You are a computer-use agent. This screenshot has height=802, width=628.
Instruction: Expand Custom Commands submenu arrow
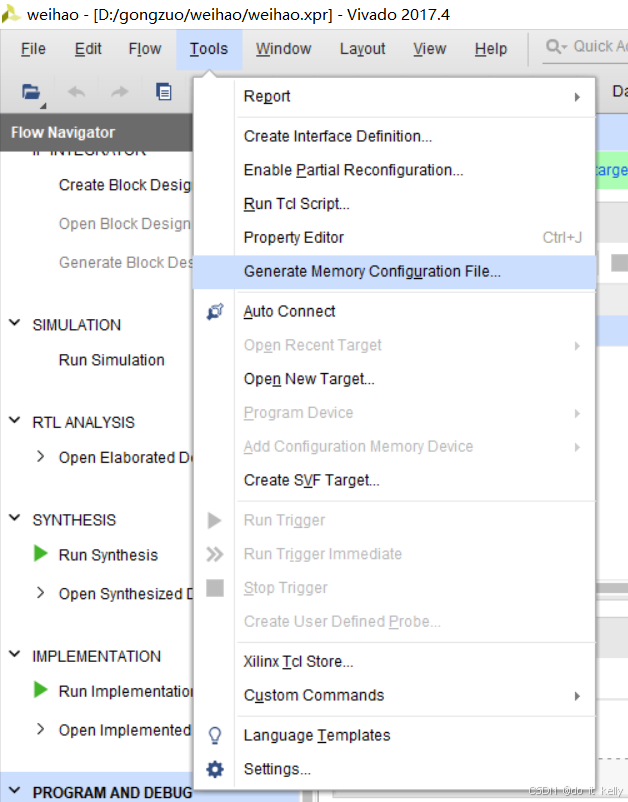(577, 696)
